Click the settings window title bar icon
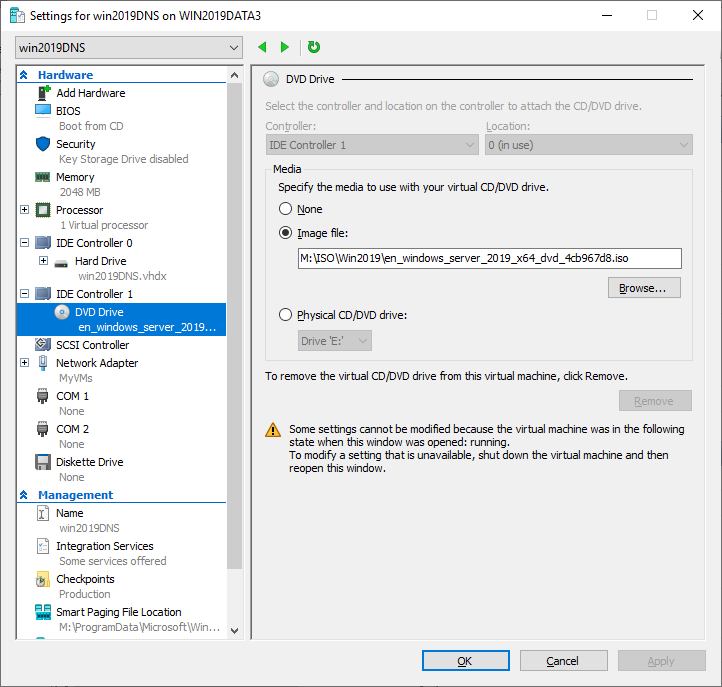 17,16
